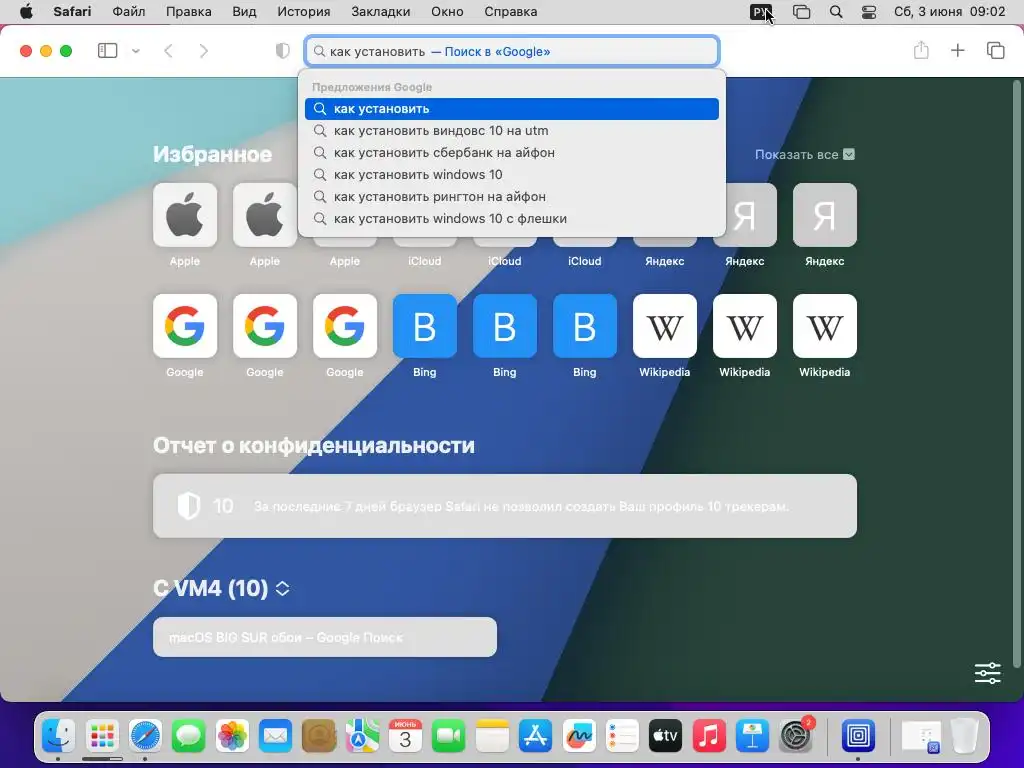Open the blue concentric-squares app in Dock
This screenshot has height=768, width=1024.
pyautogui.click(x=857, y=737)
